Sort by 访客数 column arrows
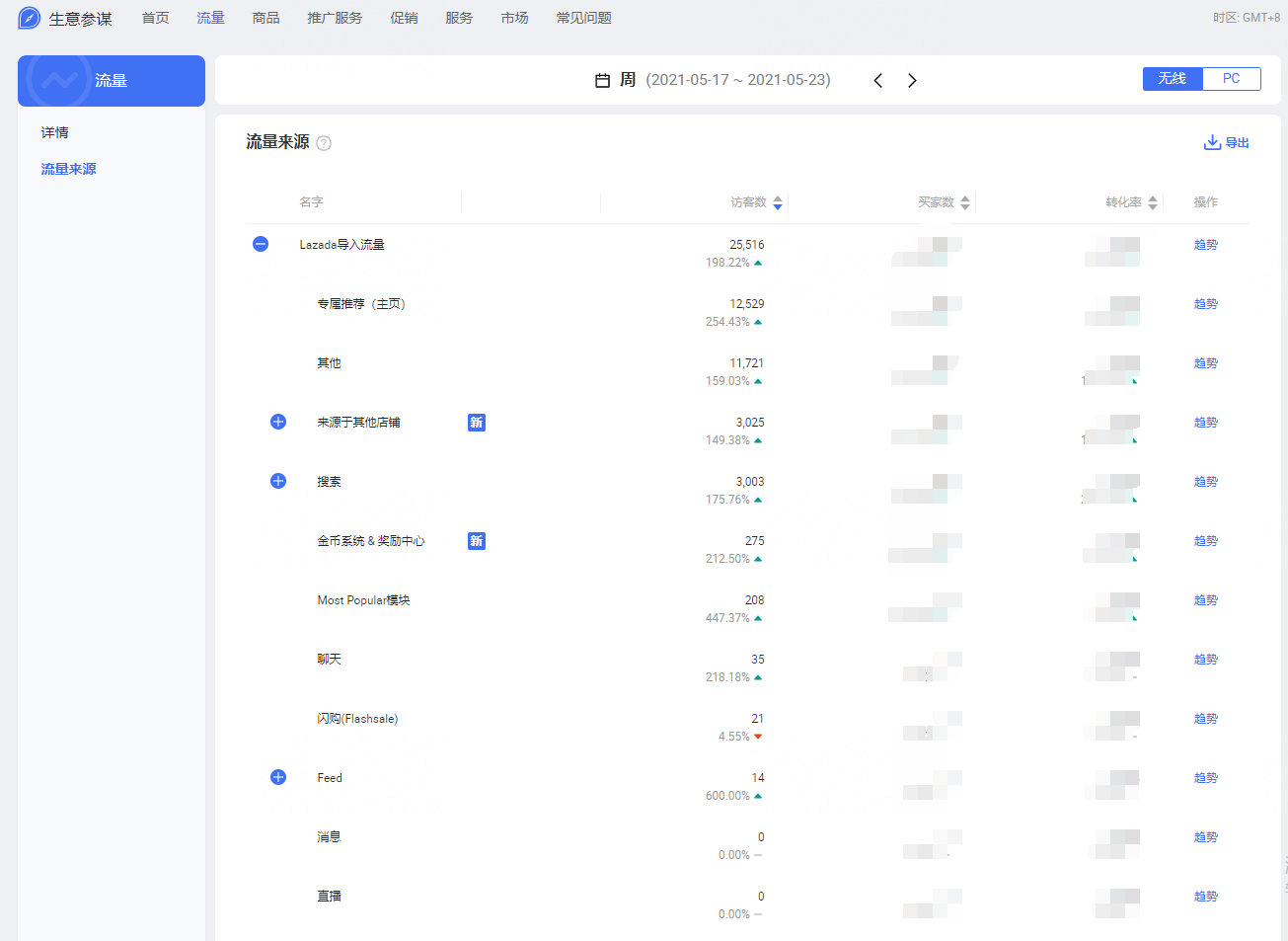The image size is (1288, 941). [778, 202]
